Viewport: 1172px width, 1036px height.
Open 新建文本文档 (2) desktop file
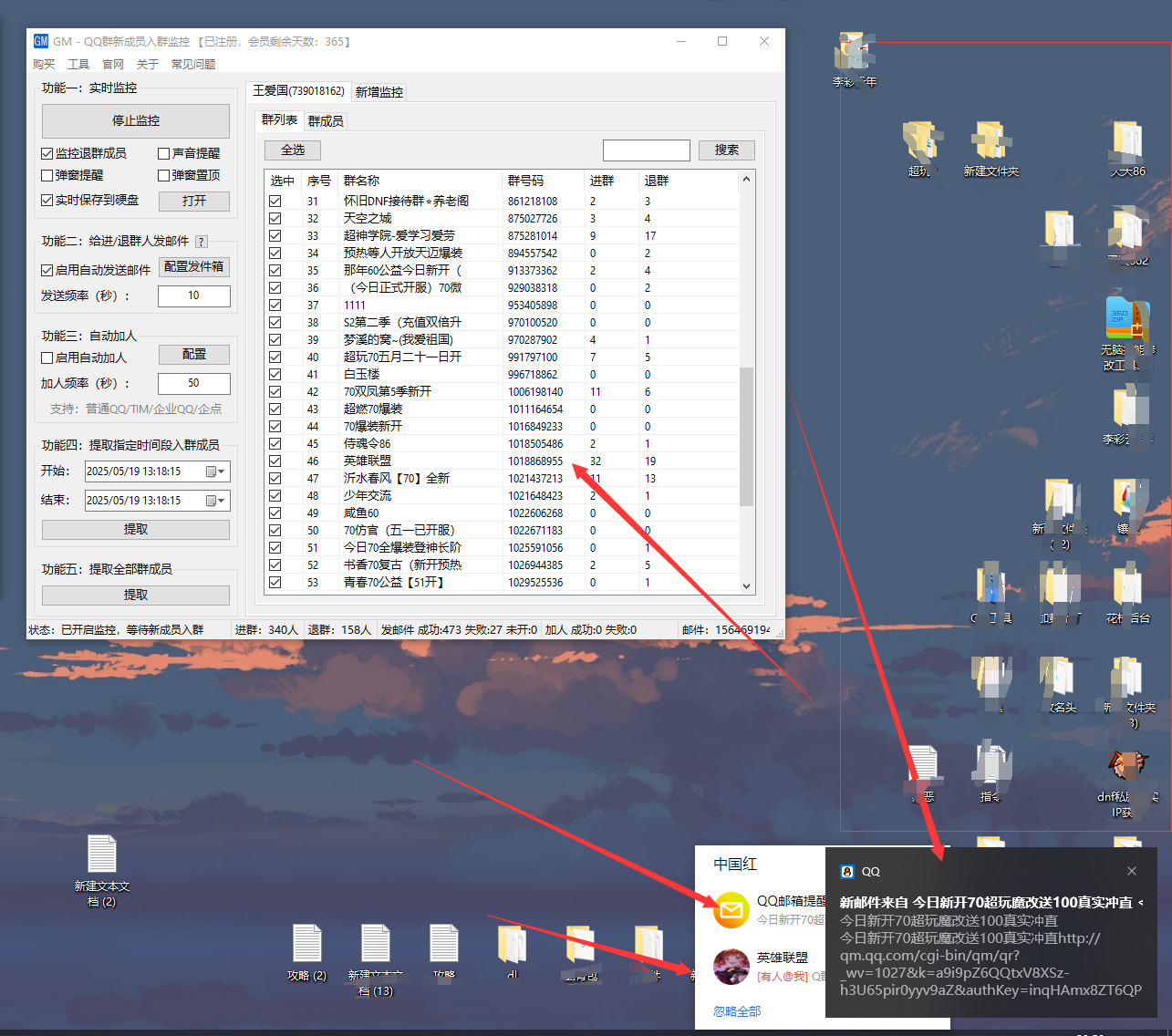(x=101, y=871)
